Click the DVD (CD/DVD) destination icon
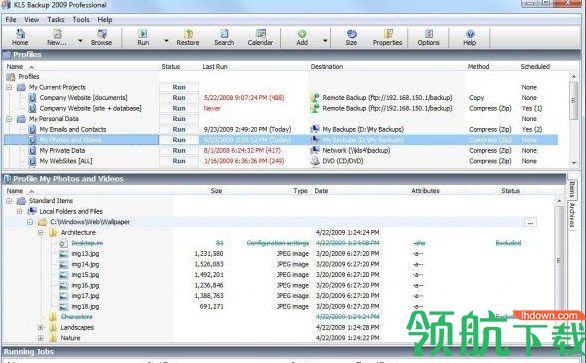The height and width of the screenshot is (363, 586). pyautogui.click(x=315, y=161)
